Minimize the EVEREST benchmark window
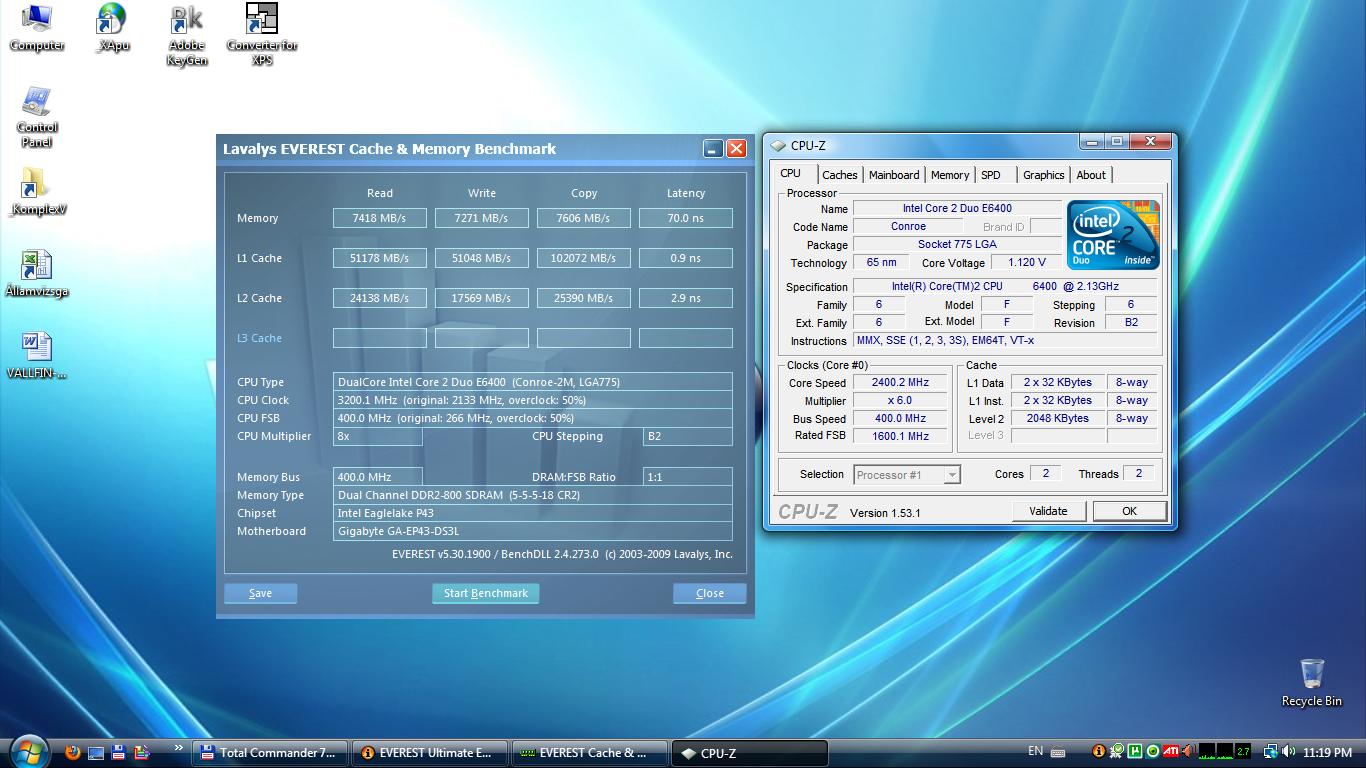 [x=712, y=149]
